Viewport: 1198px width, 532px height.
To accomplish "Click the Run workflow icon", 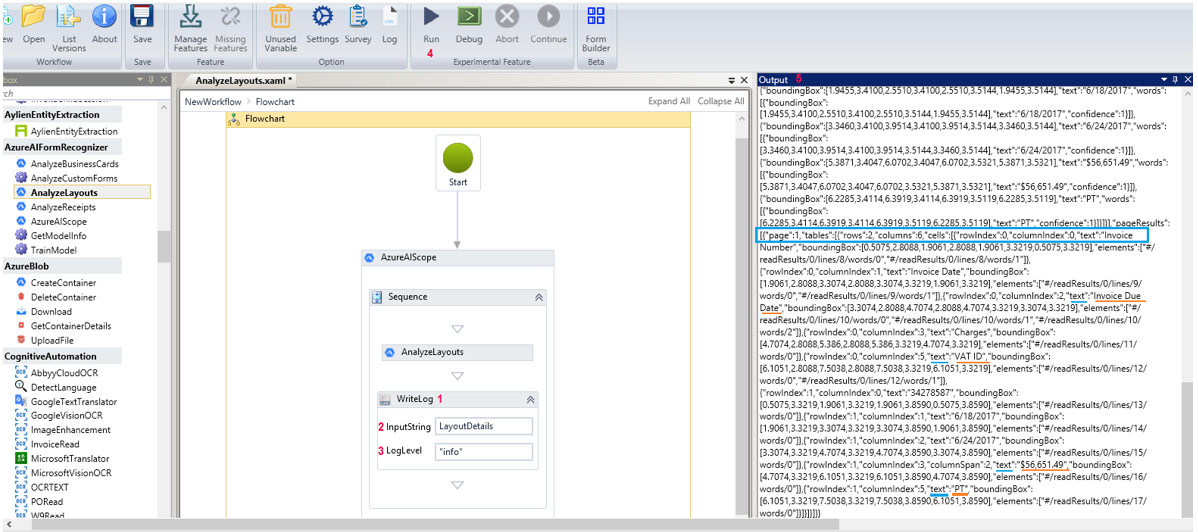I will click(x=431, y=17).
